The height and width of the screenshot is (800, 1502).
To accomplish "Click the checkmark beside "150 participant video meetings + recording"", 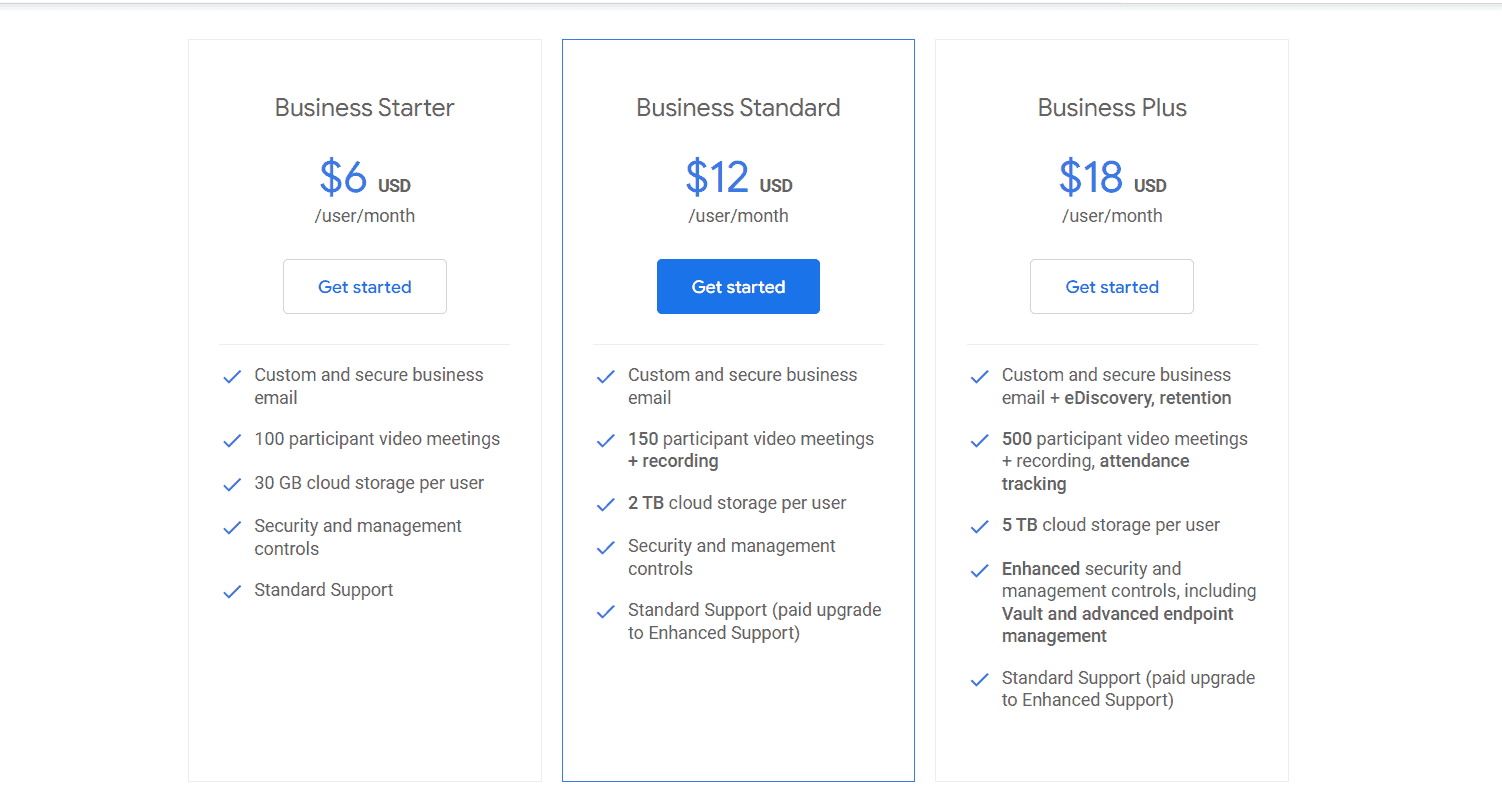I will click(605, 440).
